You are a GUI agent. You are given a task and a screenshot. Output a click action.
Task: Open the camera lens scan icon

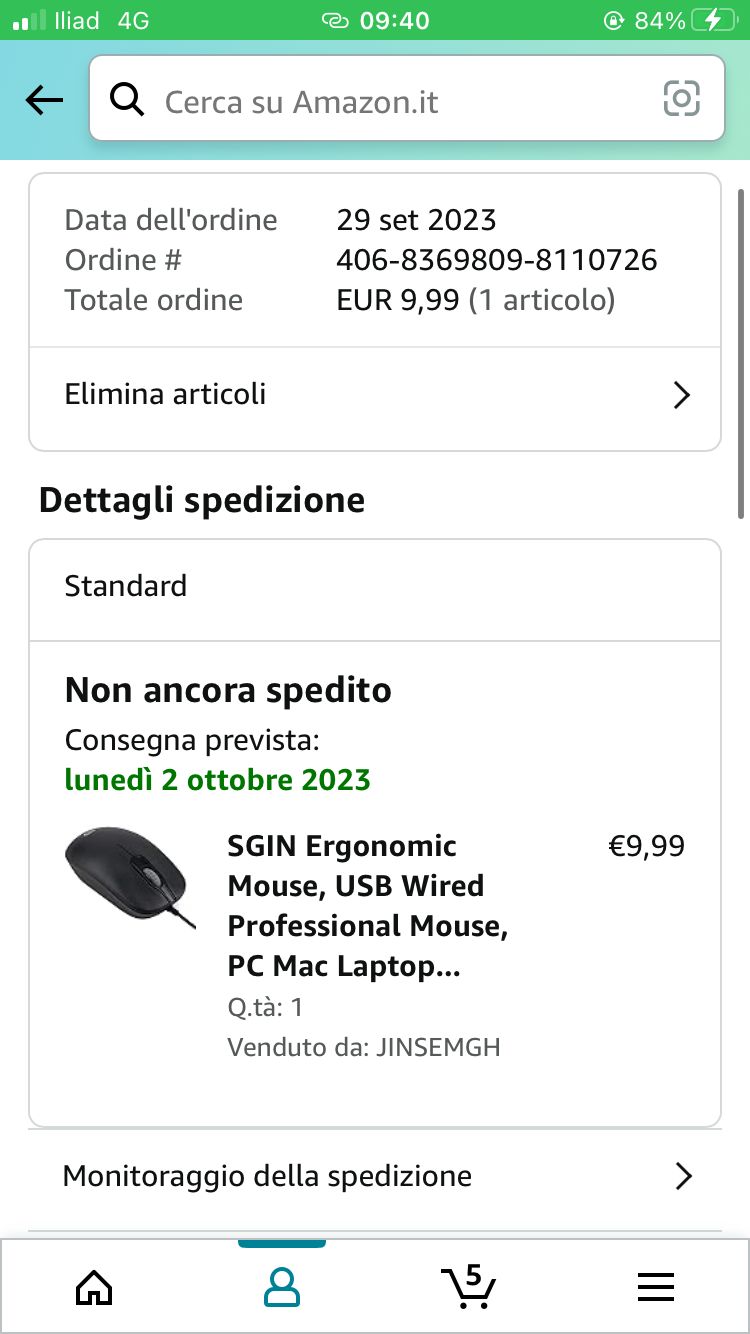(x=681, y=99)
